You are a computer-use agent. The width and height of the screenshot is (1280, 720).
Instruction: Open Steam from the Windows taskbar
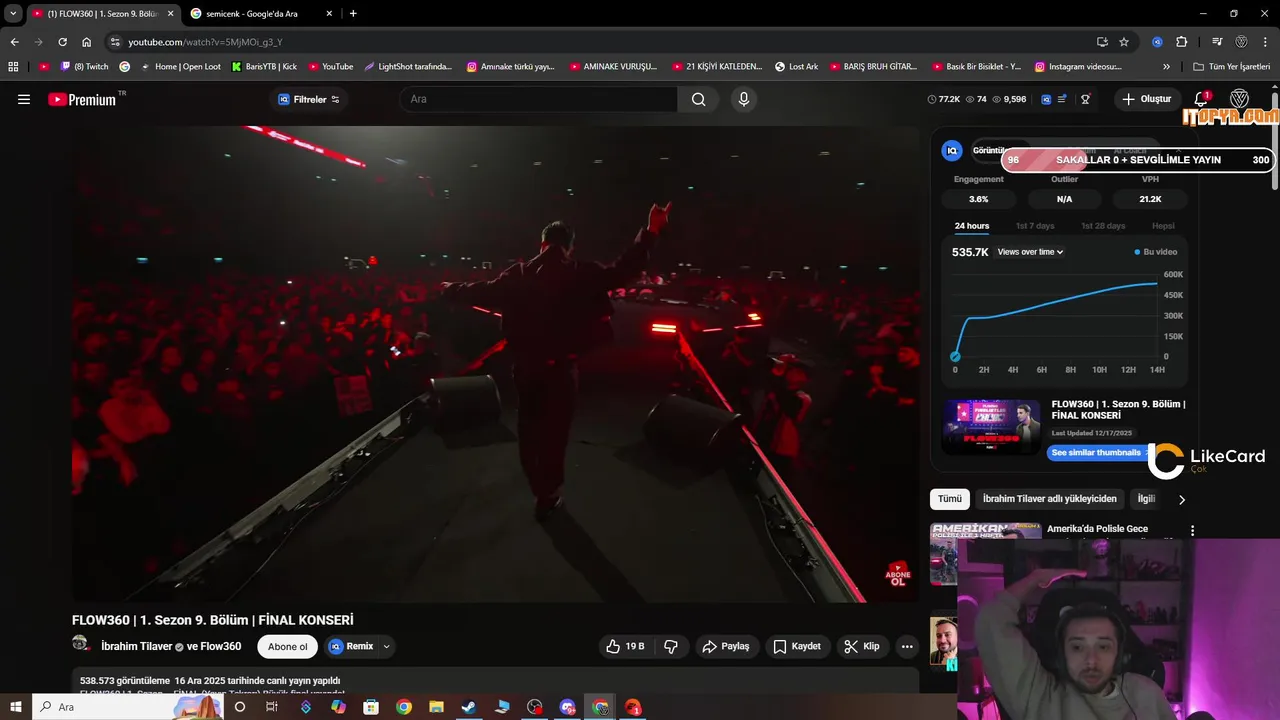468,707
